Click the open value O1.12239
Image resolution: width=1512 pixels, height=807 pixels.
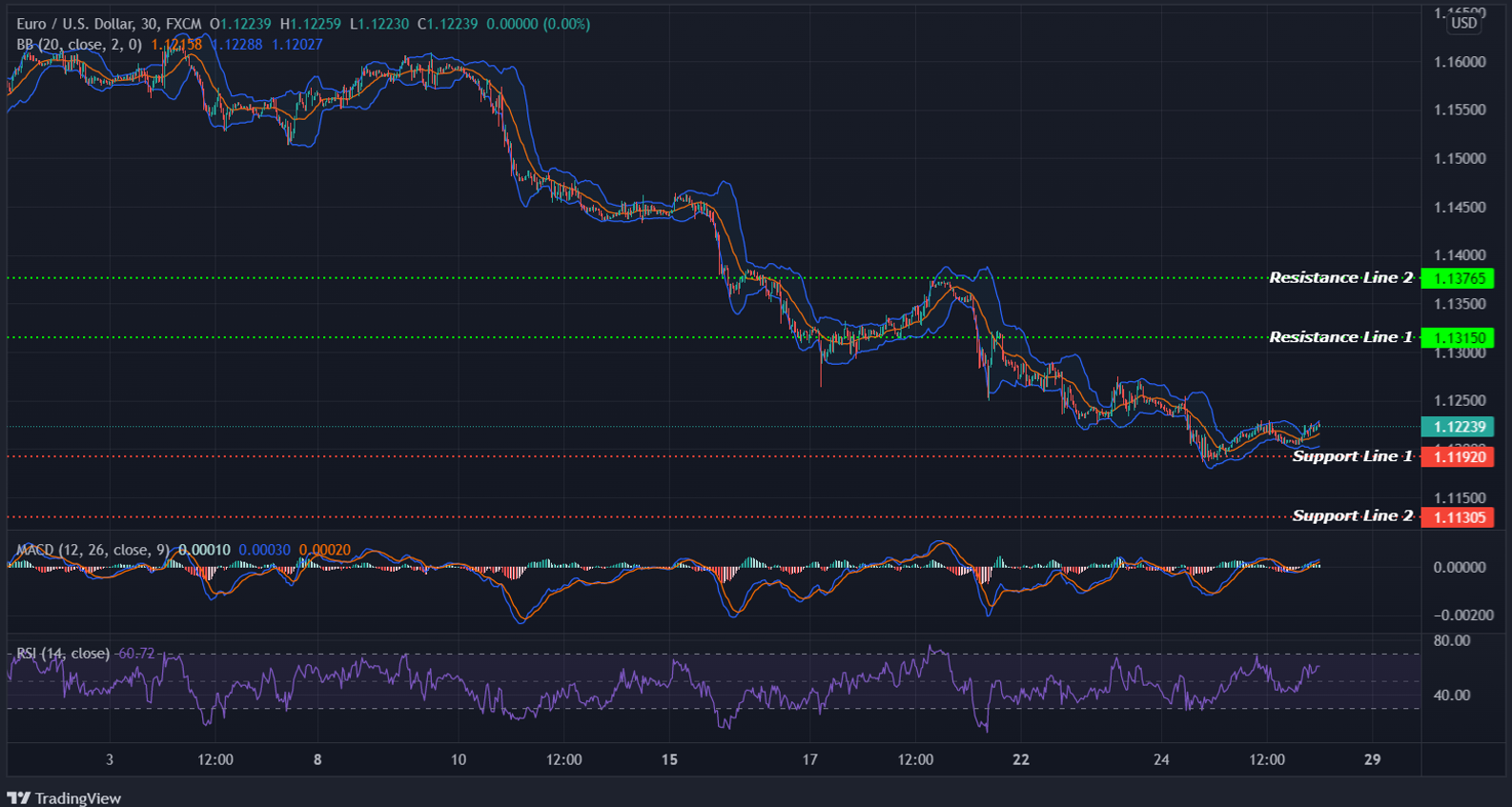(240, 24)
